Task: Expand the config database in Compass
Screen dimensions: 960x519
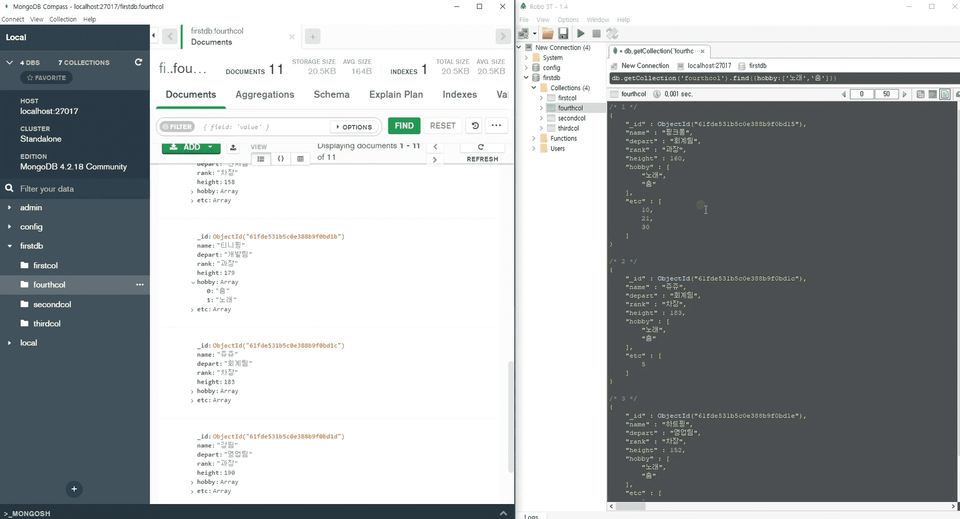Action: pyautogui.click(x=9, y=226)
